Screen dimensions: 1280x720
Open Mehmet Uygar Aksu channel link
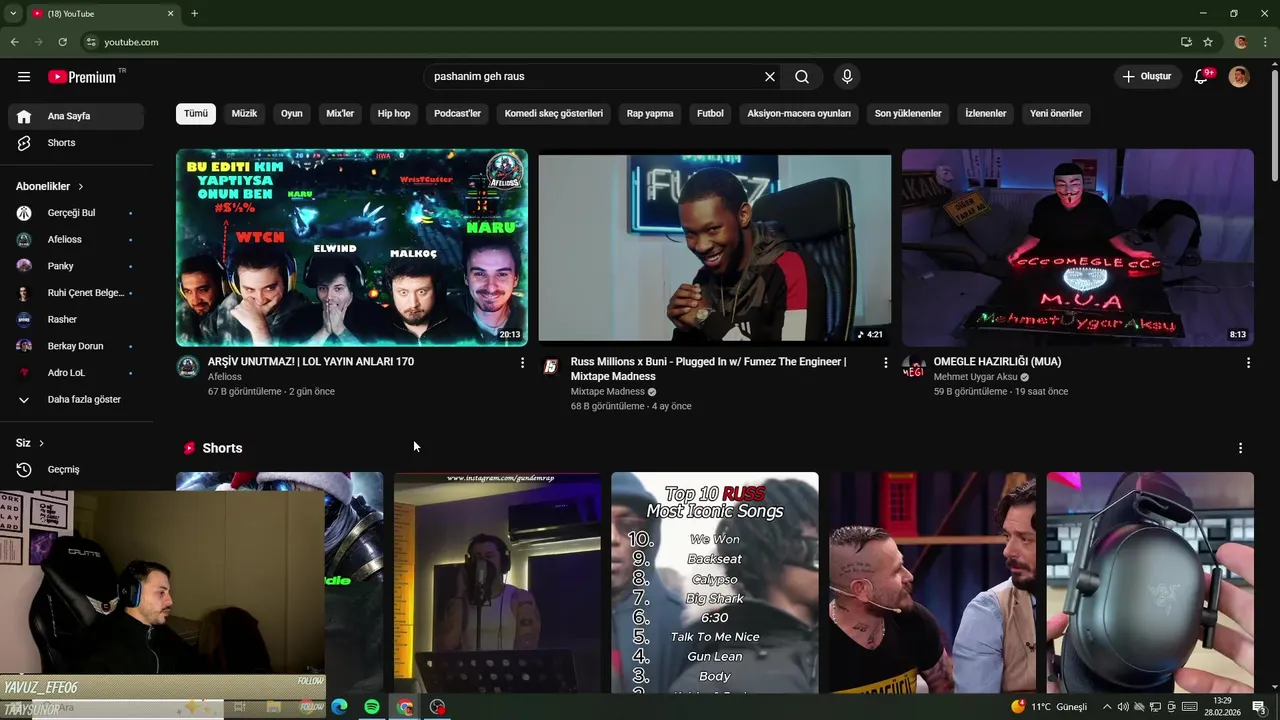975,377
